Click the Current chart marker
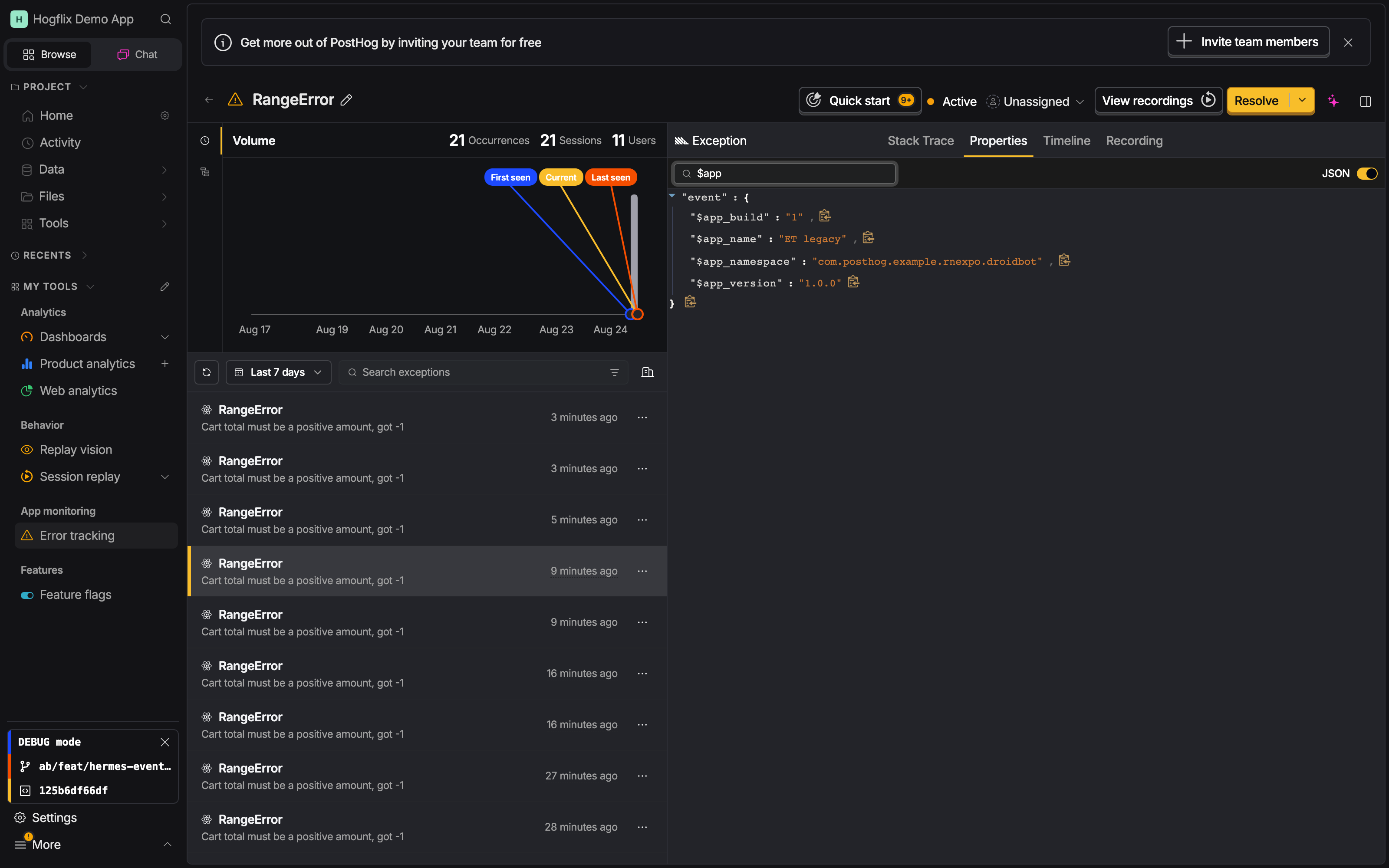 [x=561, y=178]
